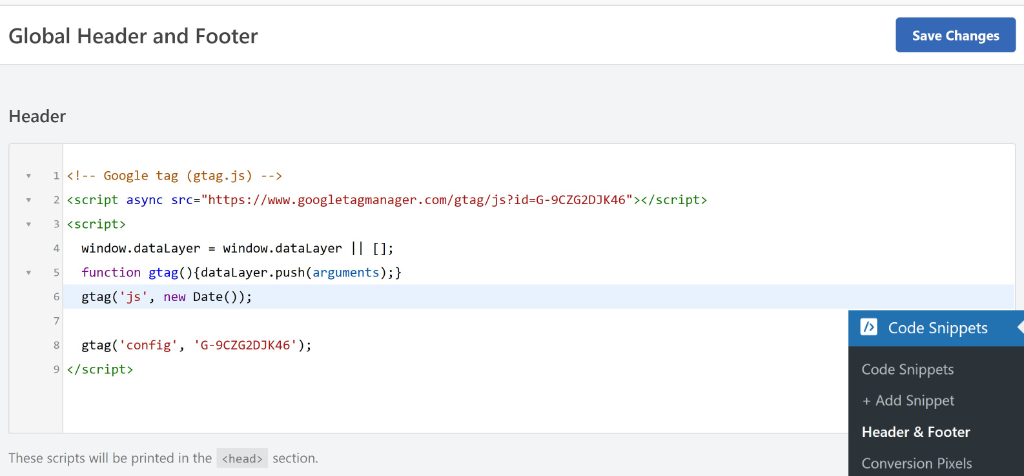The width and height of the screenshot is (1024, 476).
Task: Click the gtag('js', new Date()) line
Action: click(x=167, y=296)
